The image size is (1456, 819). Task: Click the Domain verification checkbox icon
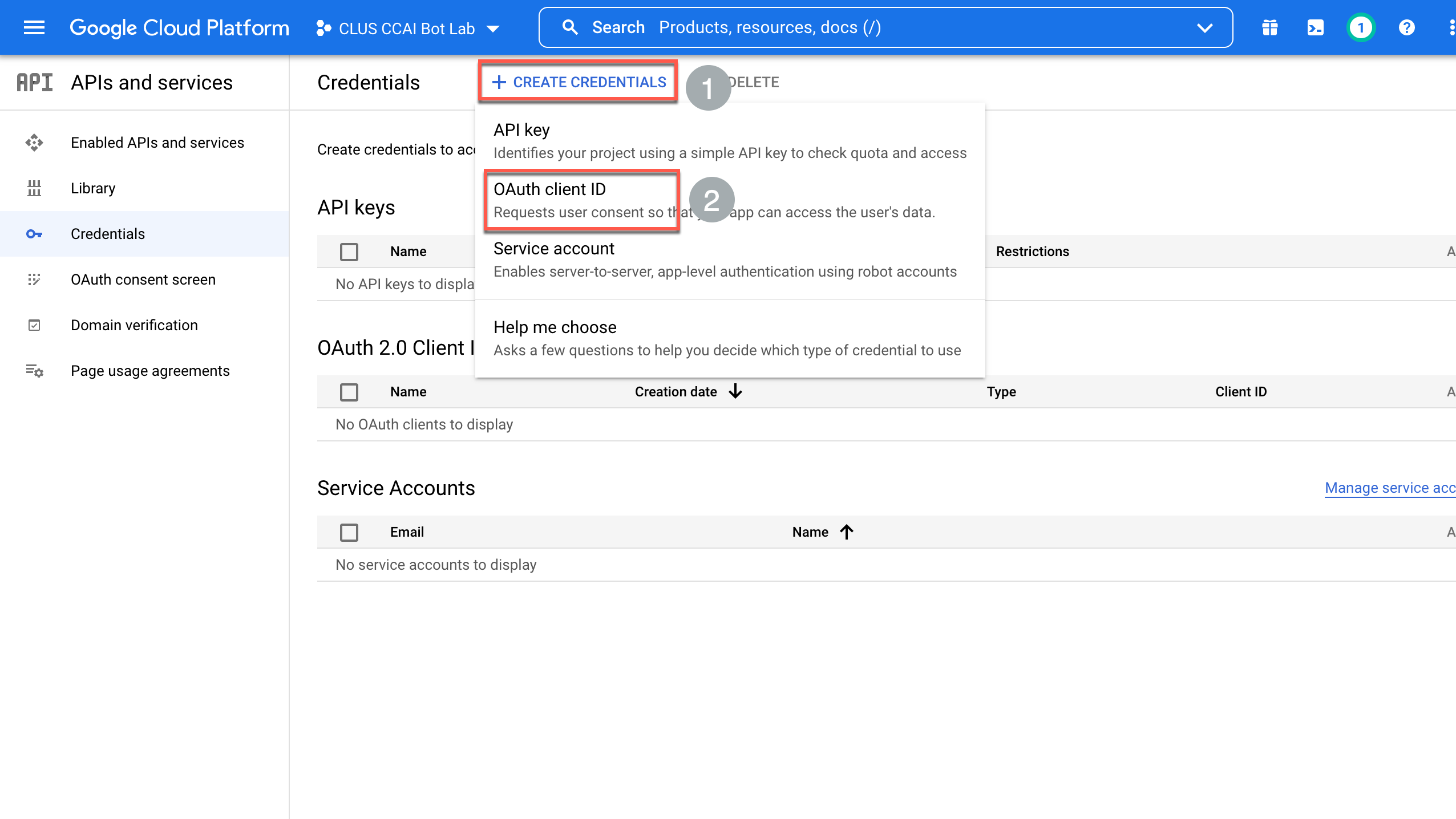[x=34, y=325]
